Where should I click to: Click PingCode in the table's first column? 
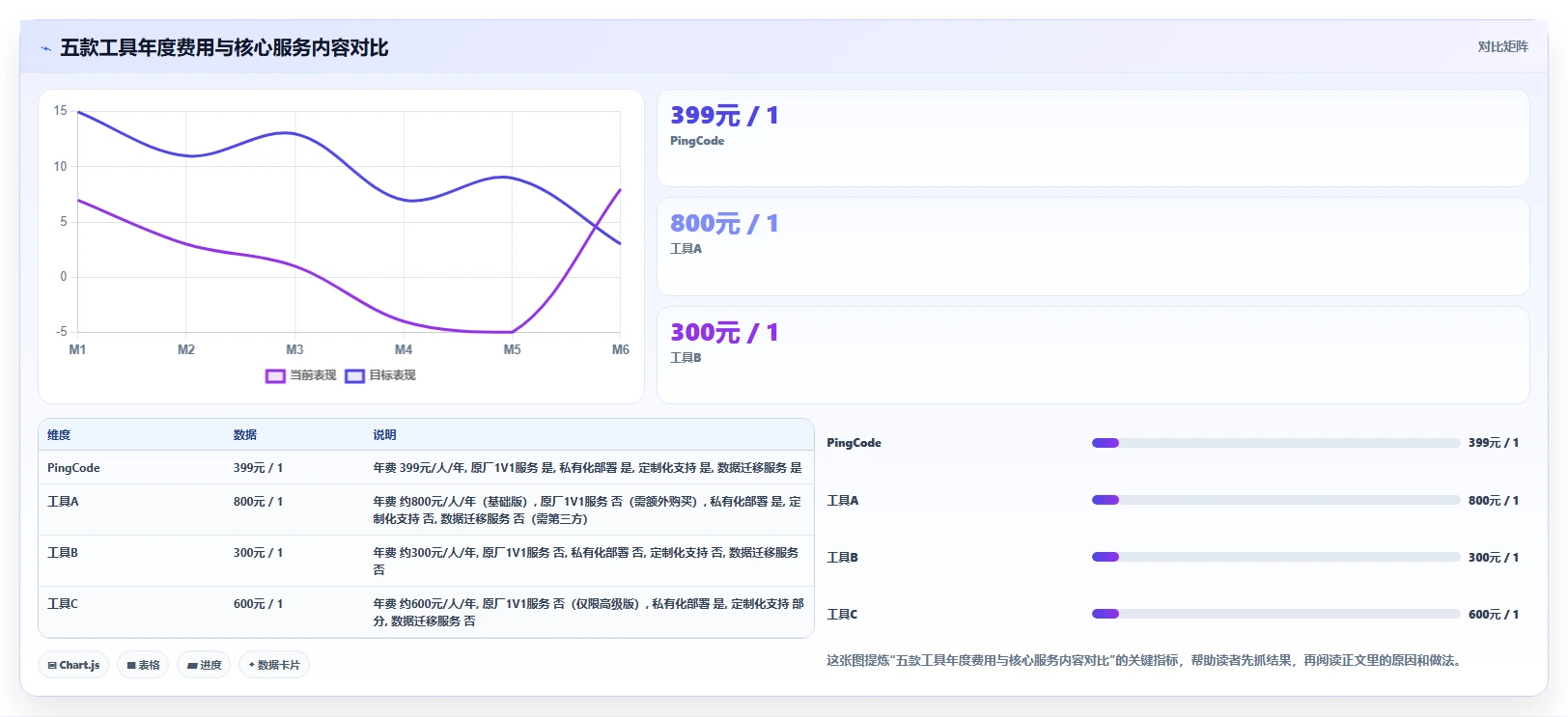[73, 468]
